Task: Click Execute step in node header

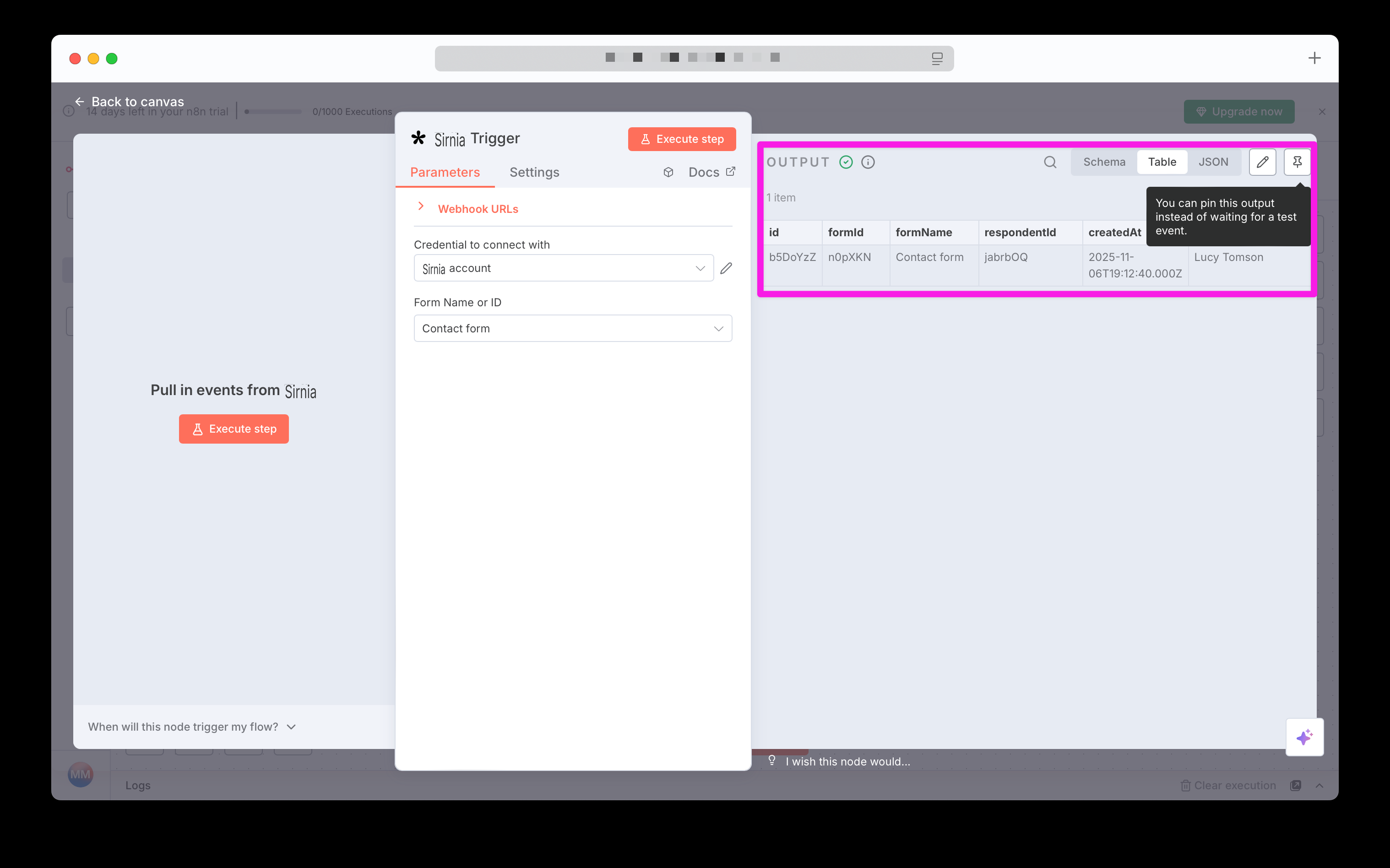Action: [x=682, y=139]
